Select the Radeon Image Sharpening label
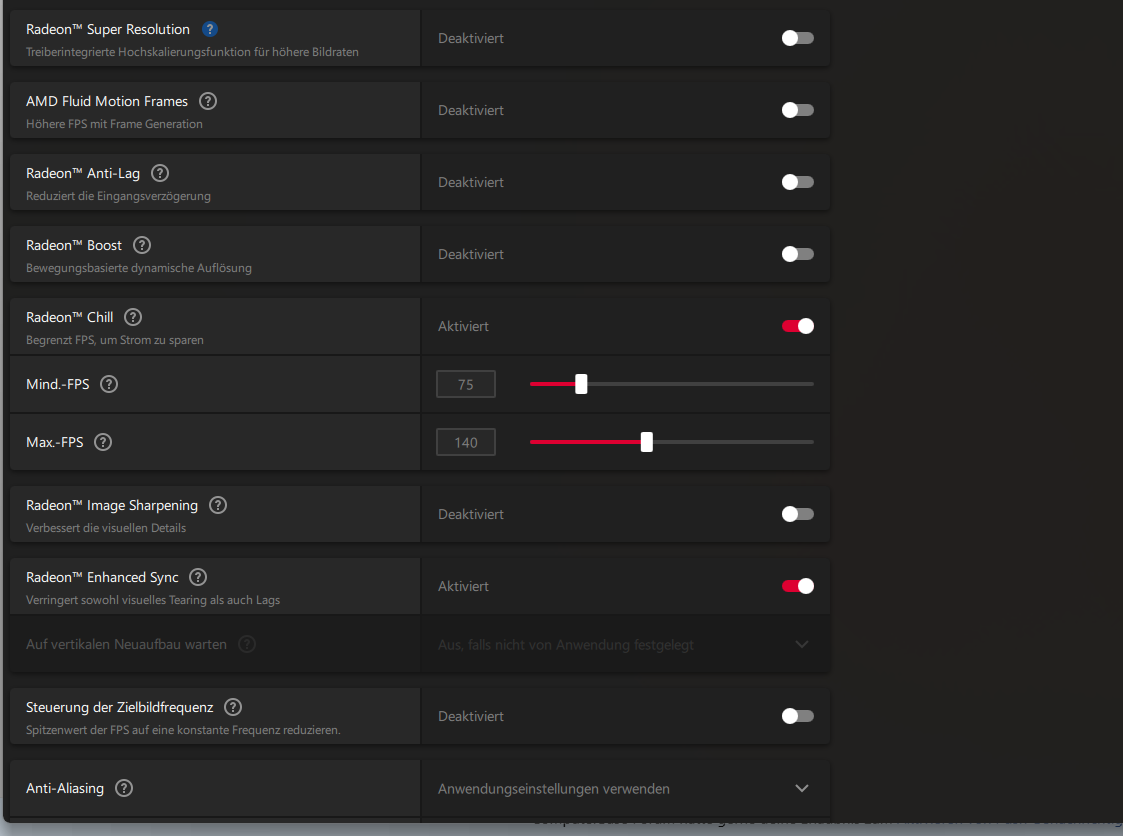This screenshot has width=1123, height=836. pos(112,505)
